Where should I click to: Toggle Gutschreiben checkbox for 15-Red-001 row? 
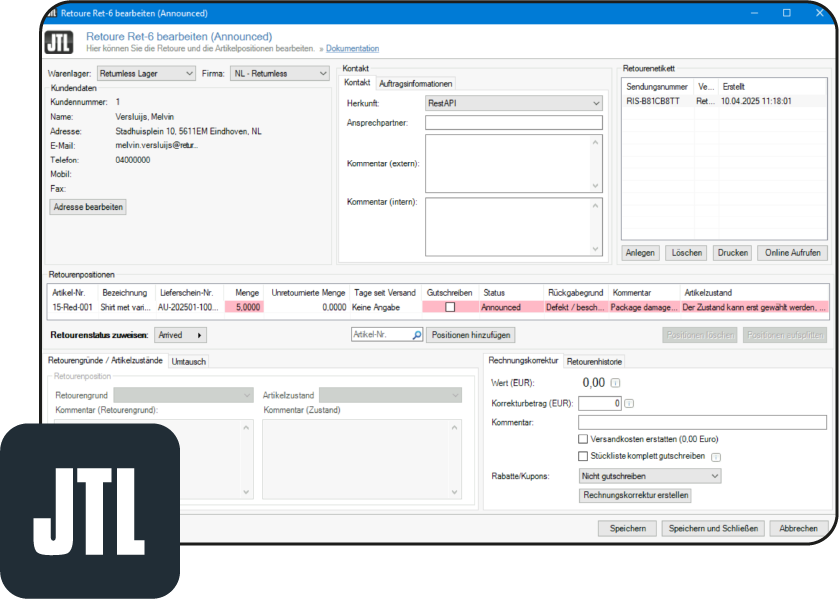[450, 307]
